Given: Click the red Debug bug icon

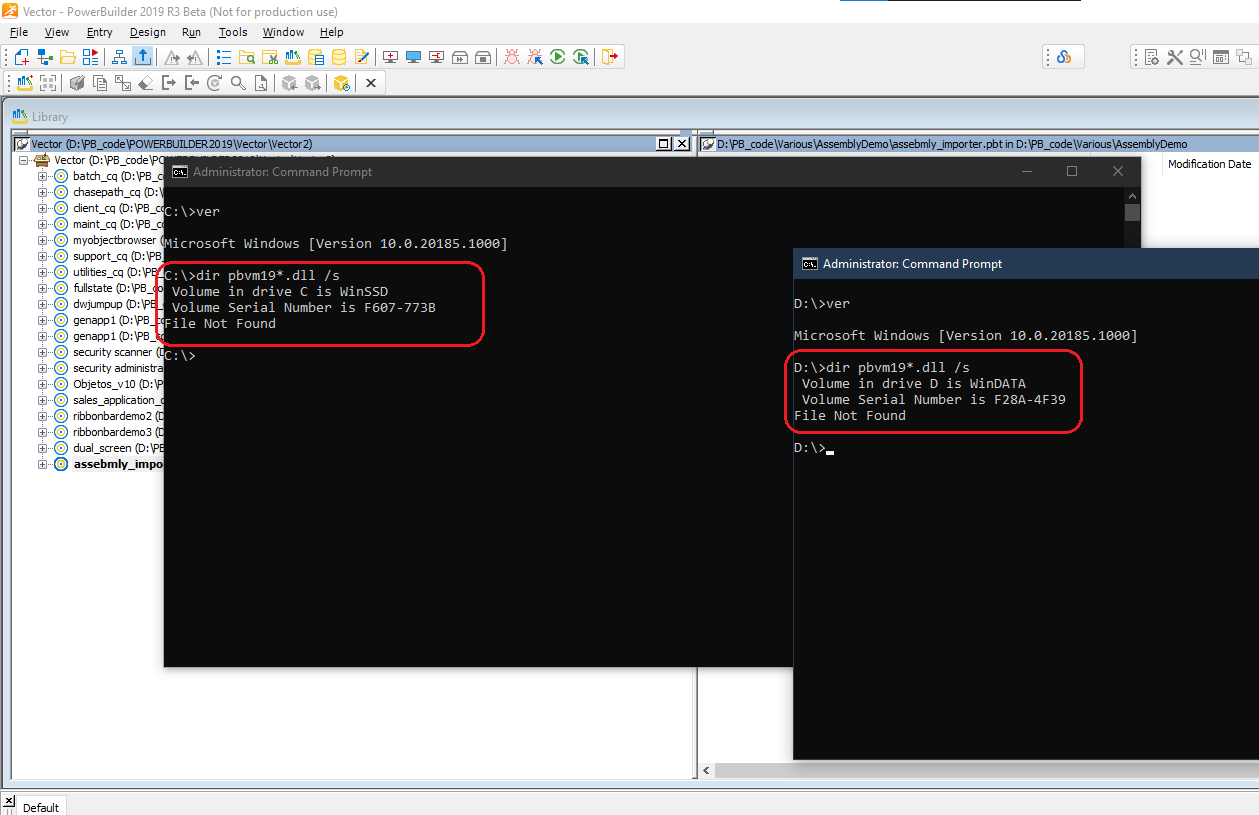Looking at the screenshot, I should coord(512,57).
